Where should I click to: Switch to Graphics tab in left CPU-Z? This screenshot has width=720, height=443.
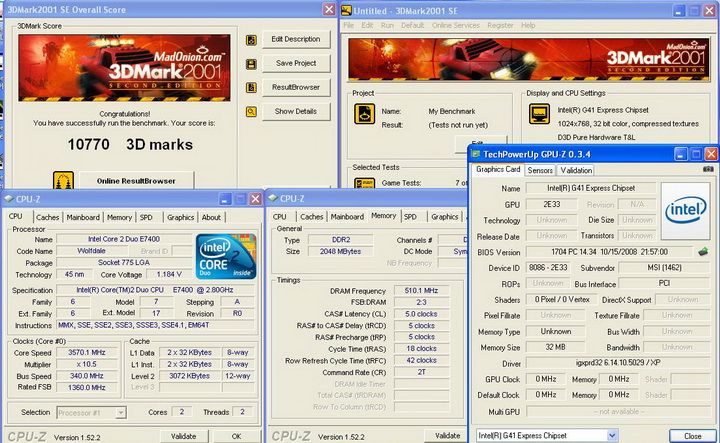coord(180,218)
